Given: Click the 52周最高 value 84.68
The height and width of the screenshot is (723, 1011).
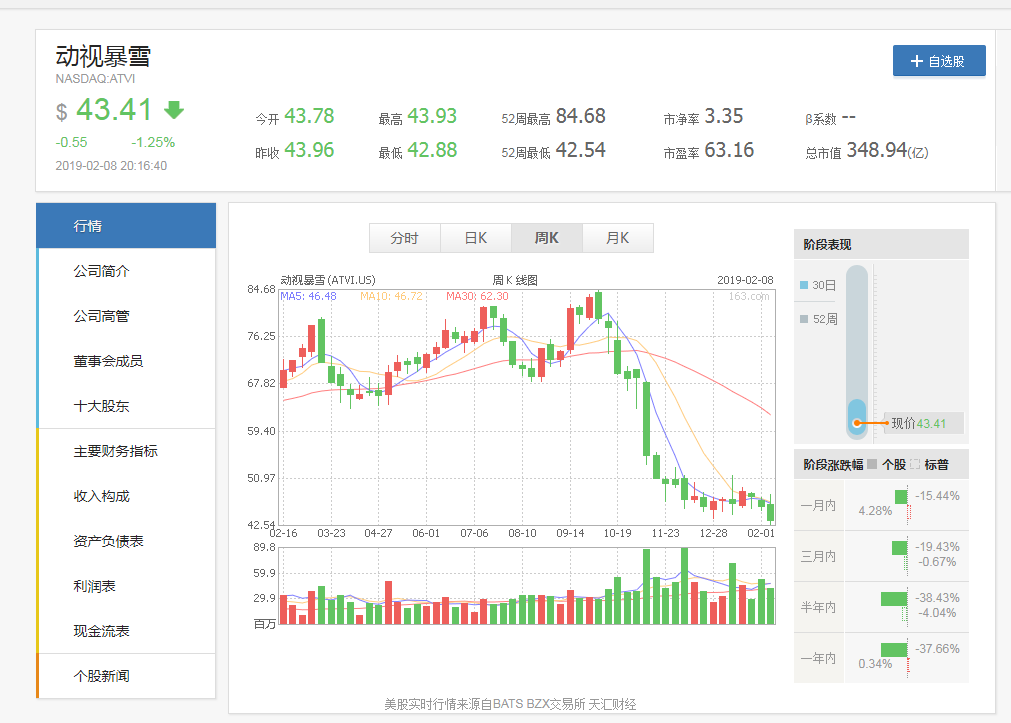Looking at the screenshot, I should point(580,116).
